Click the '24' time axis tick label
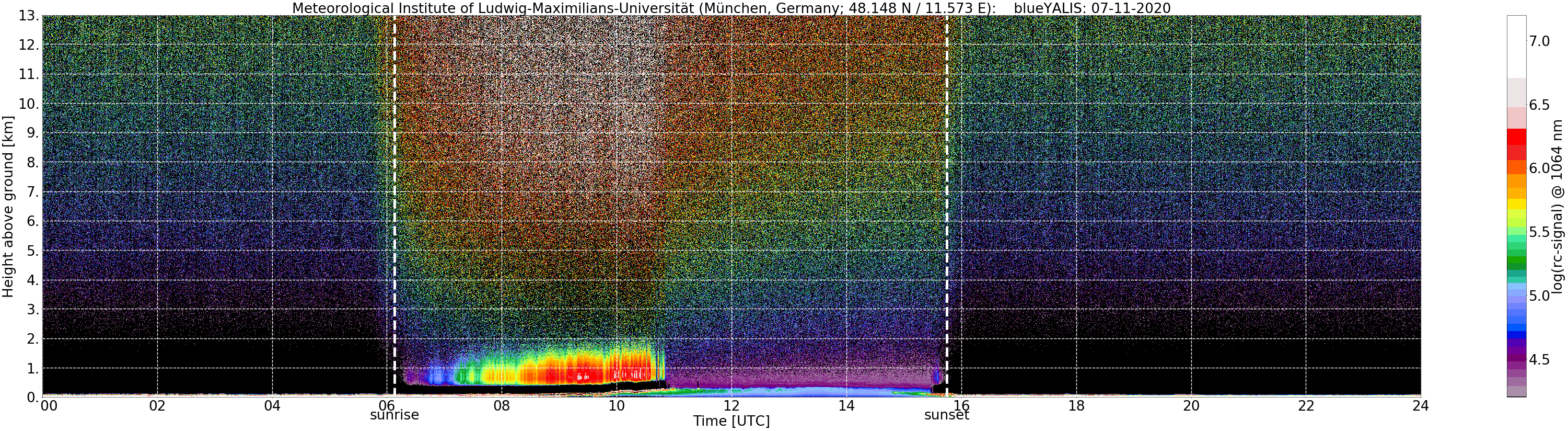1568x431 pixels. pos(1420,405)
